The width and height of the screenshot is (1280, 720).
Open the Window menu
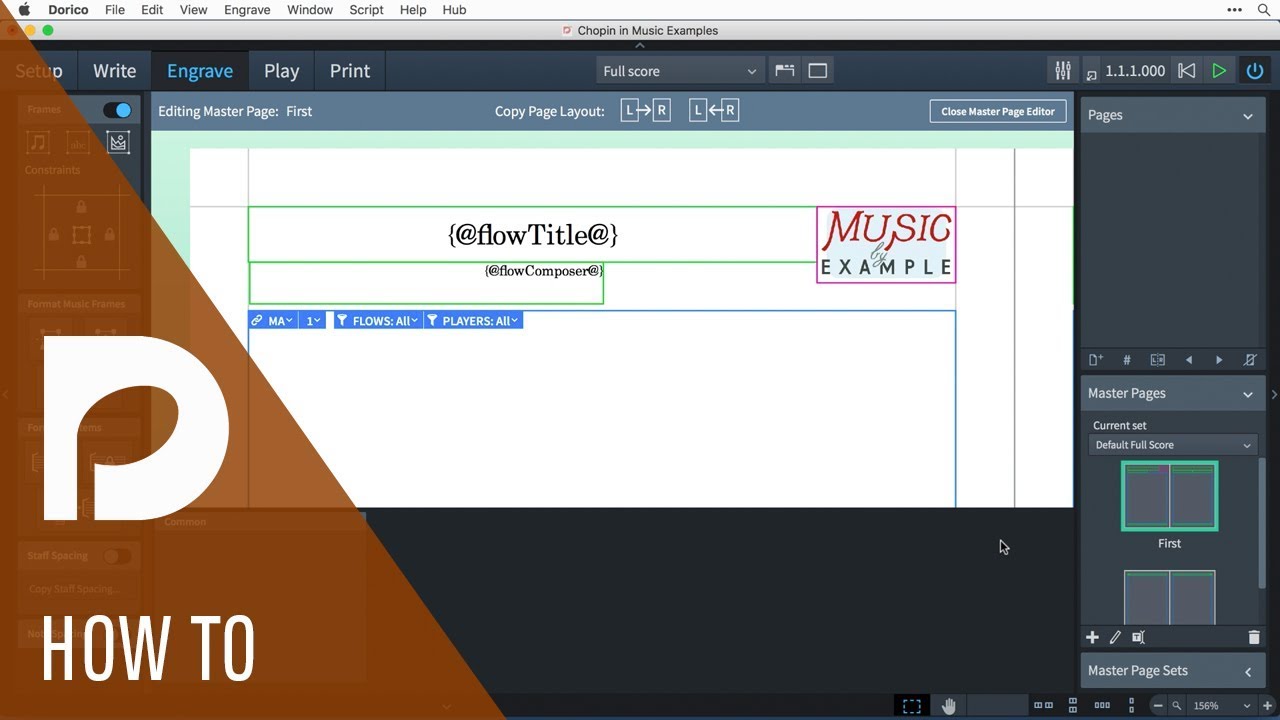click(310, 10)
